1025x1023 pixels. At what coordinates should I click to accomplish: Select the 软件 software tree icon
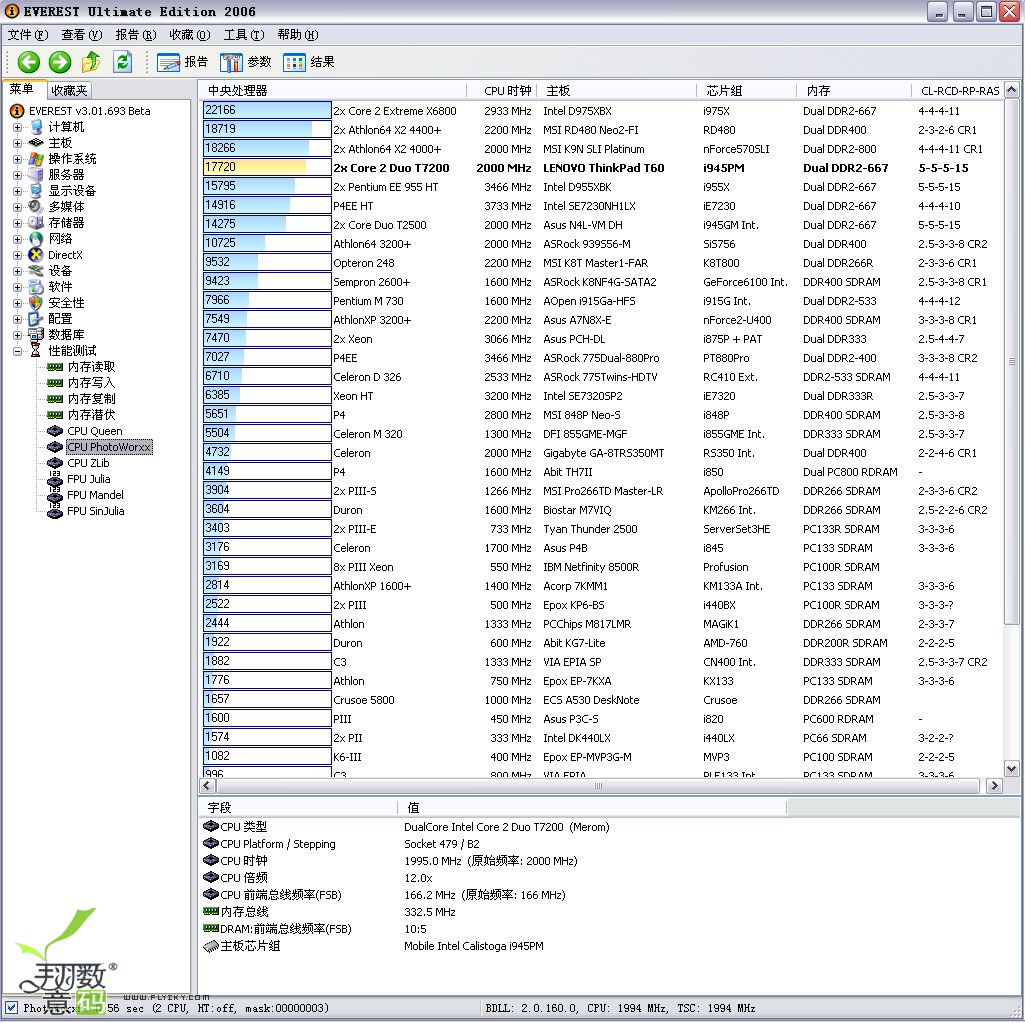36,287
